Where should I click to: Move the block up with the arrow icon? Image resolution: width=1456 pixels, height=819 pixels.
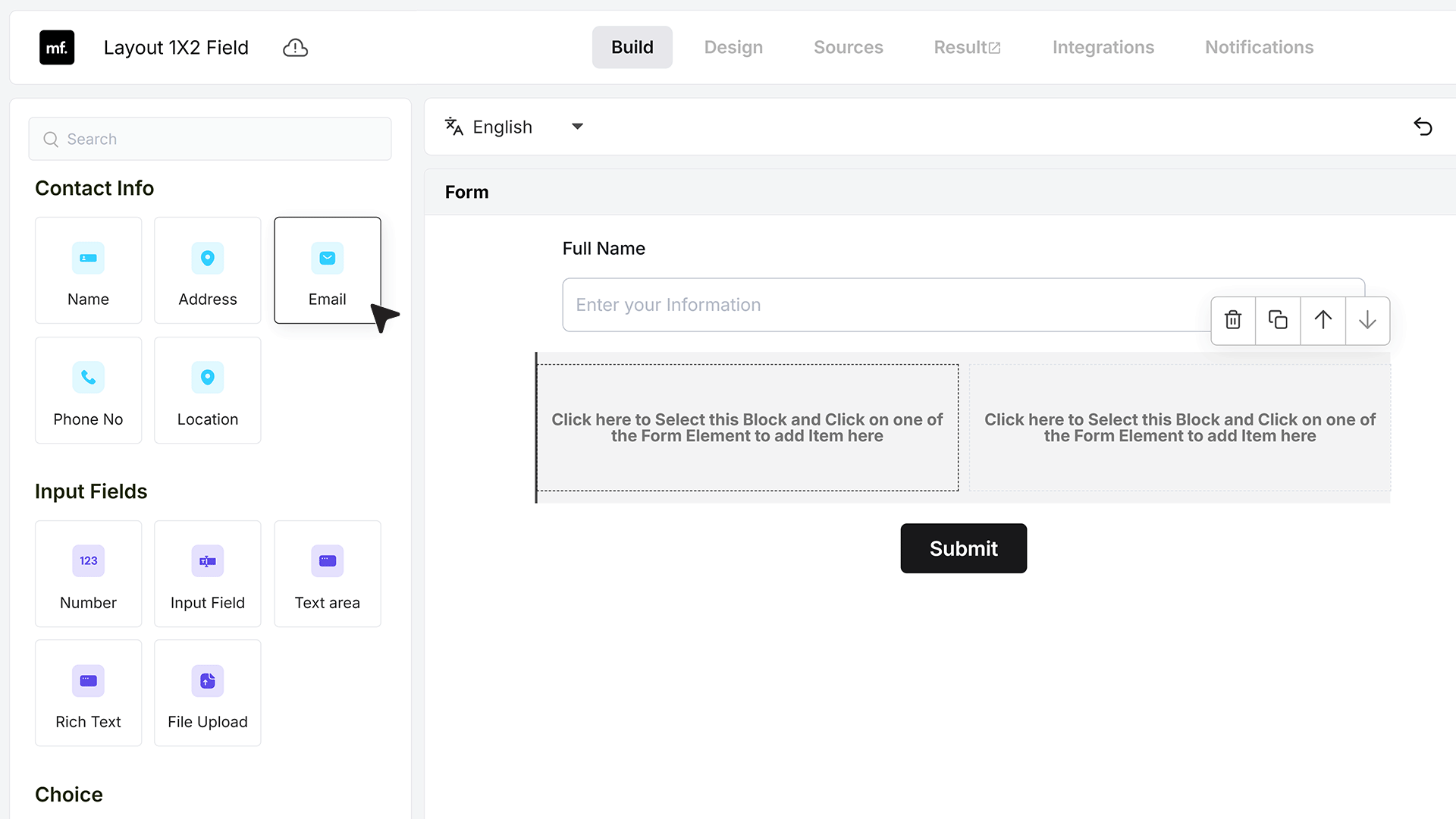pyautogui.click(x=1323, y=320)
